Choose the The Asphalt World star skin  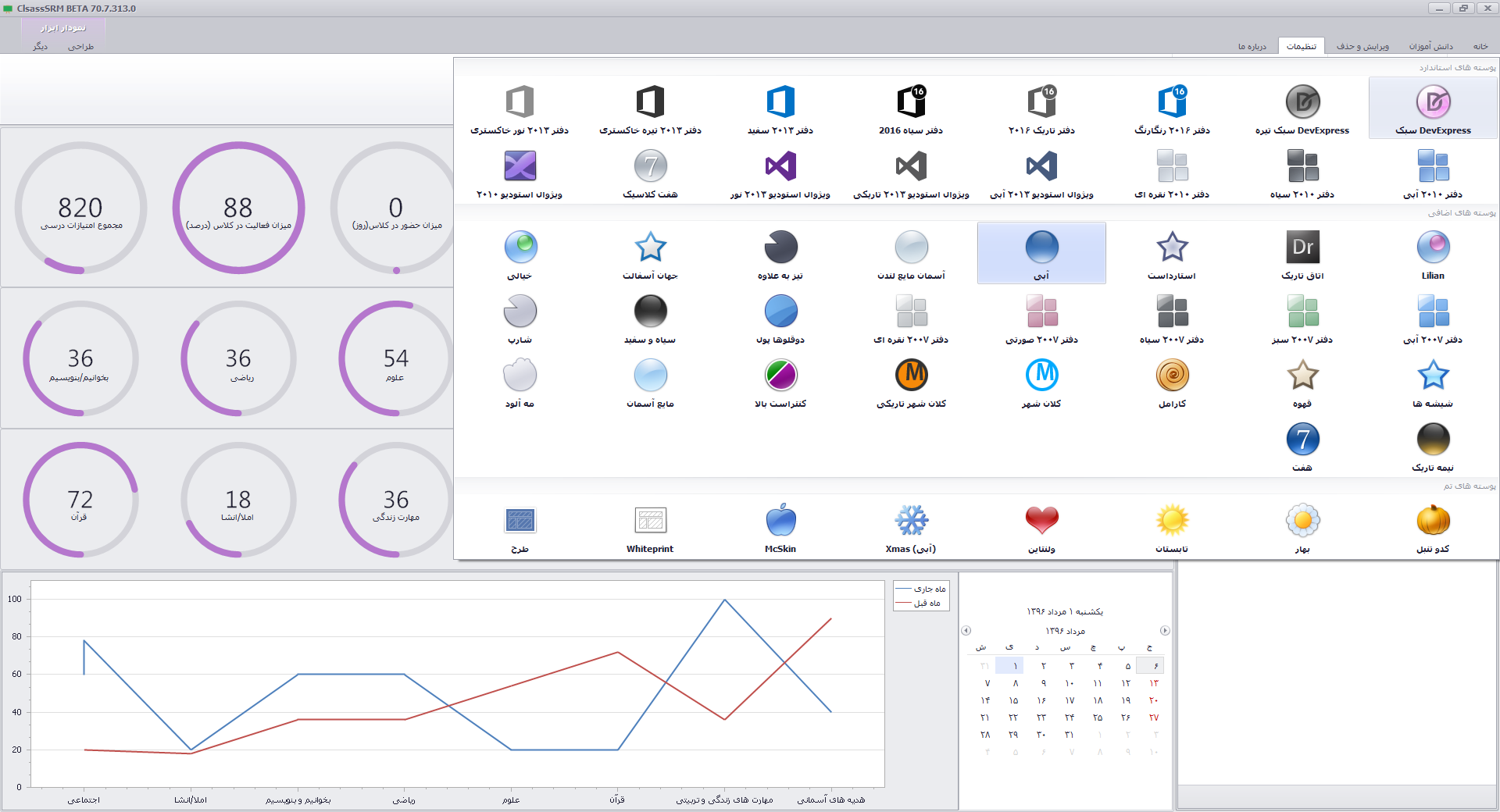[x=650, y=254]
